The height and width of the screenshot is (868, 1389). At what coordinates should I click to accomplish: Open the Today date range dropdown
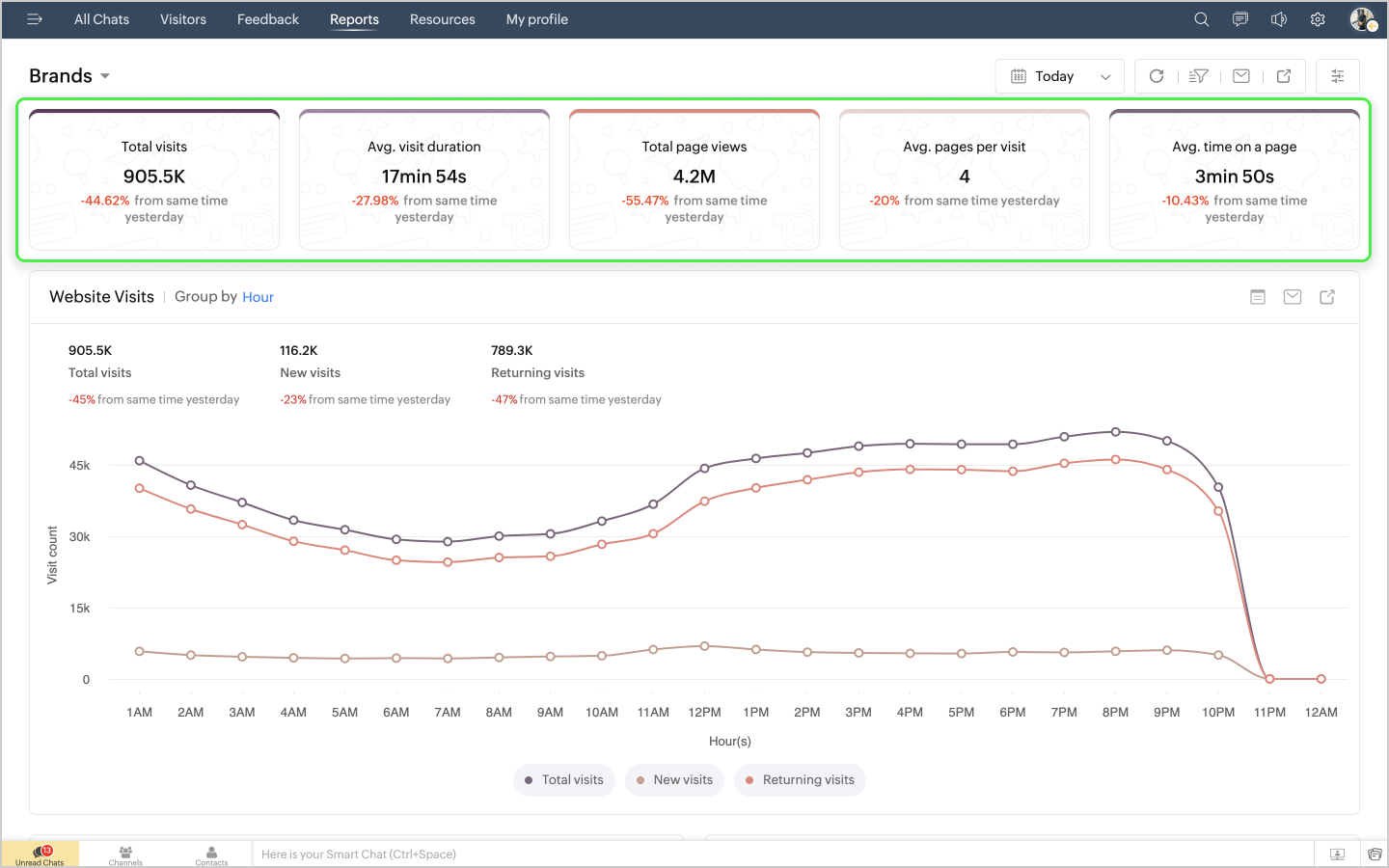tap(1059, 76)
